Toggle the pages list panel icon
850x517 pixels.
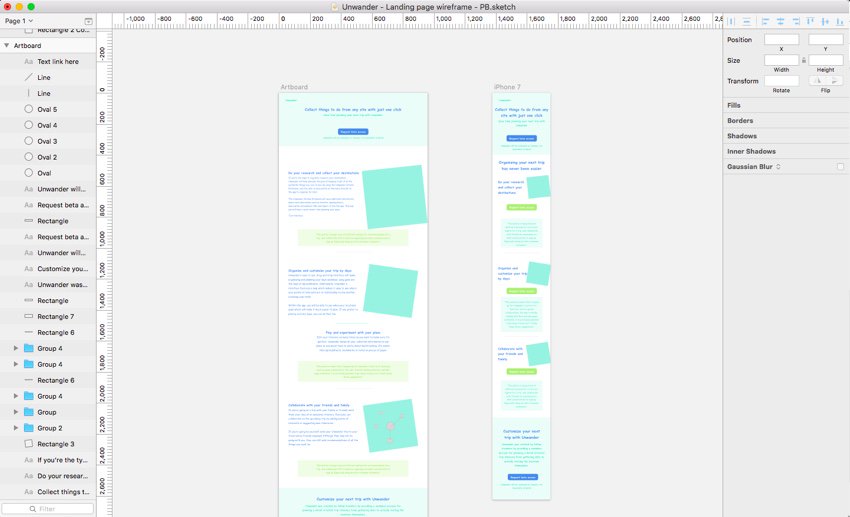tap(88, 21)
